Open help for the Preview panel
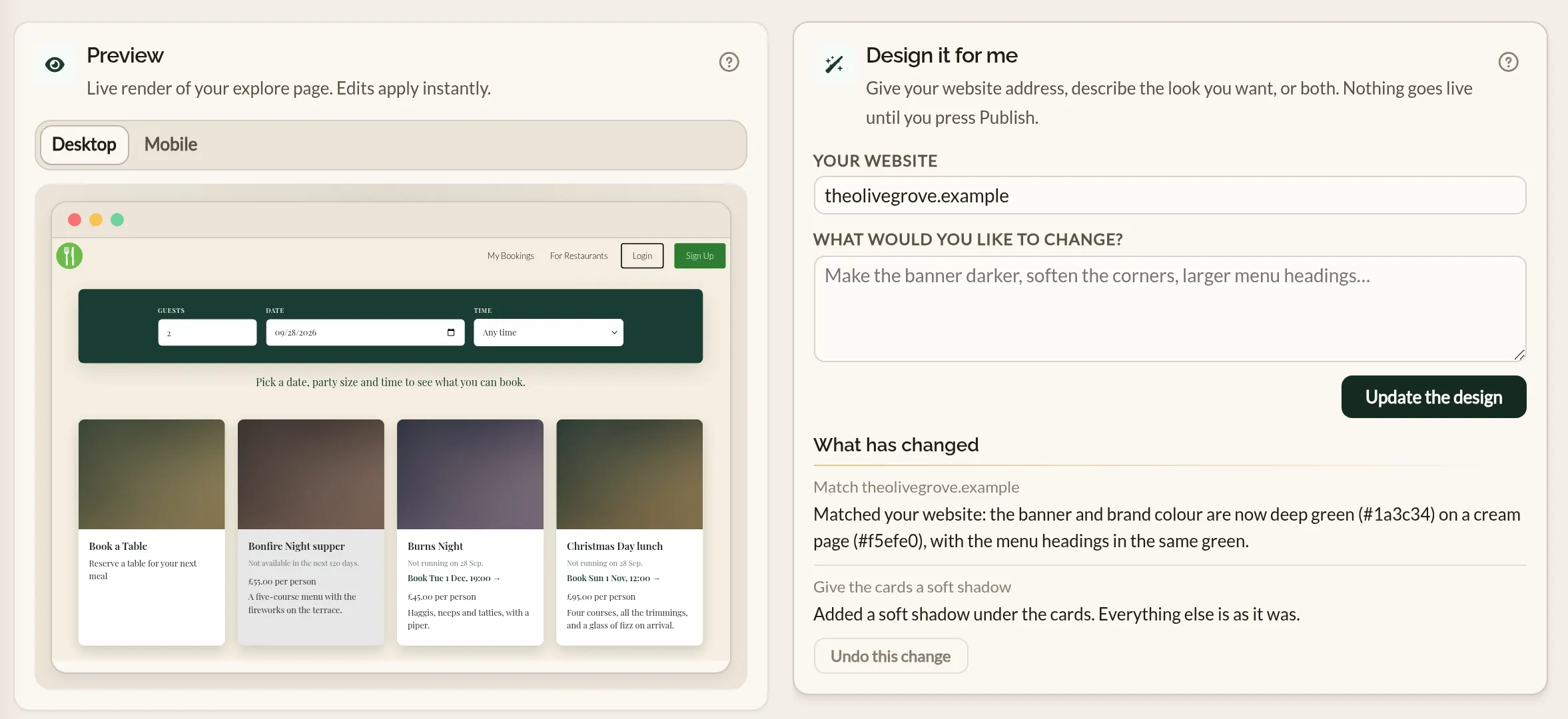1568x719 pixels. (x=729, y=62)
